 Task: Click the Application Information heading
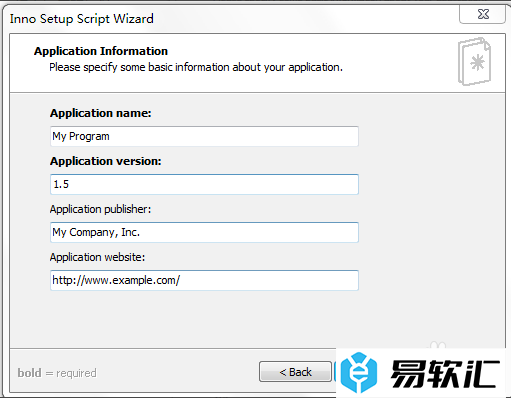(x=101, y=51)
